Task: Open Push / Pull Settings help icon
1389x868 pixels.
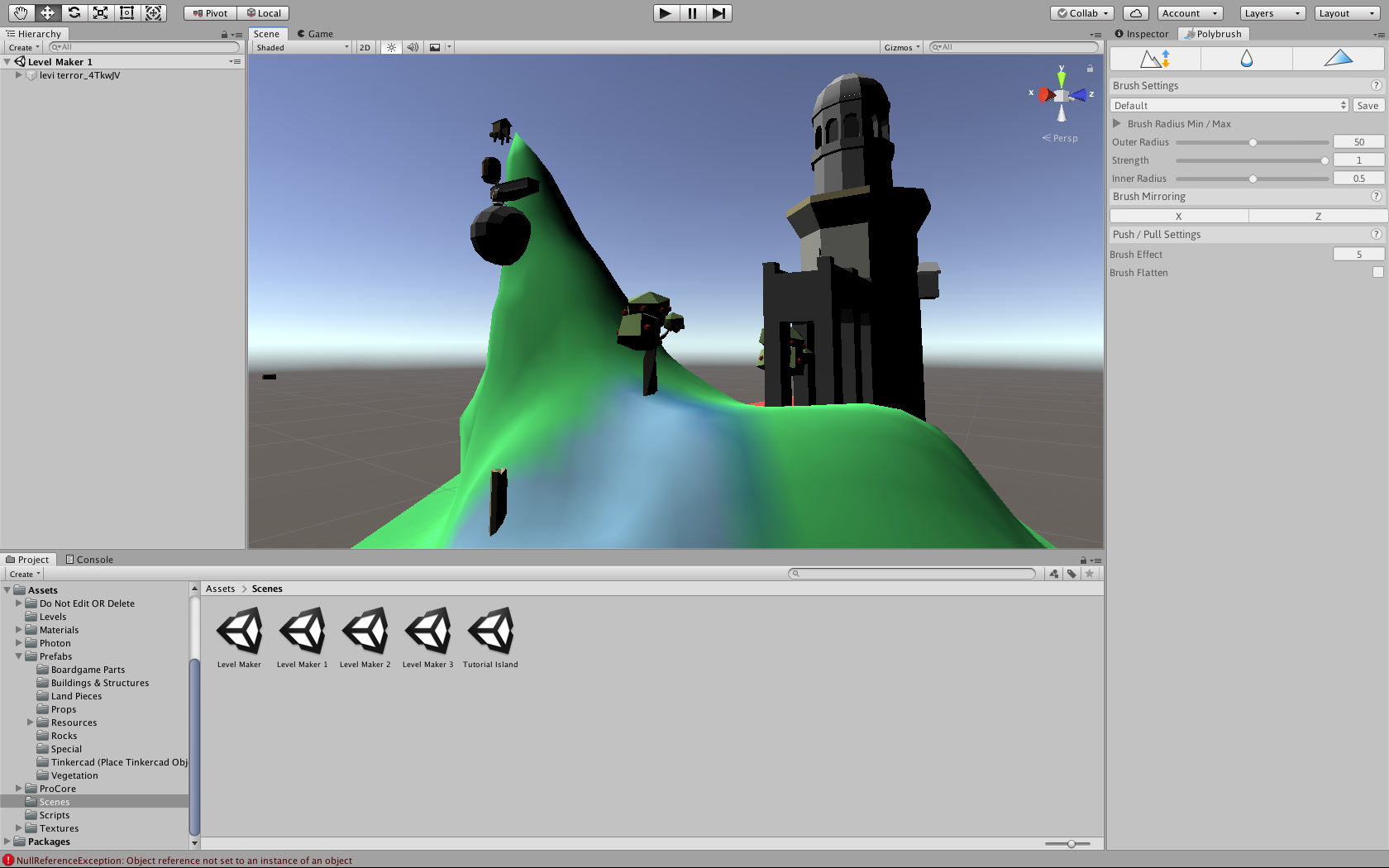Action: pos(1376,234)
